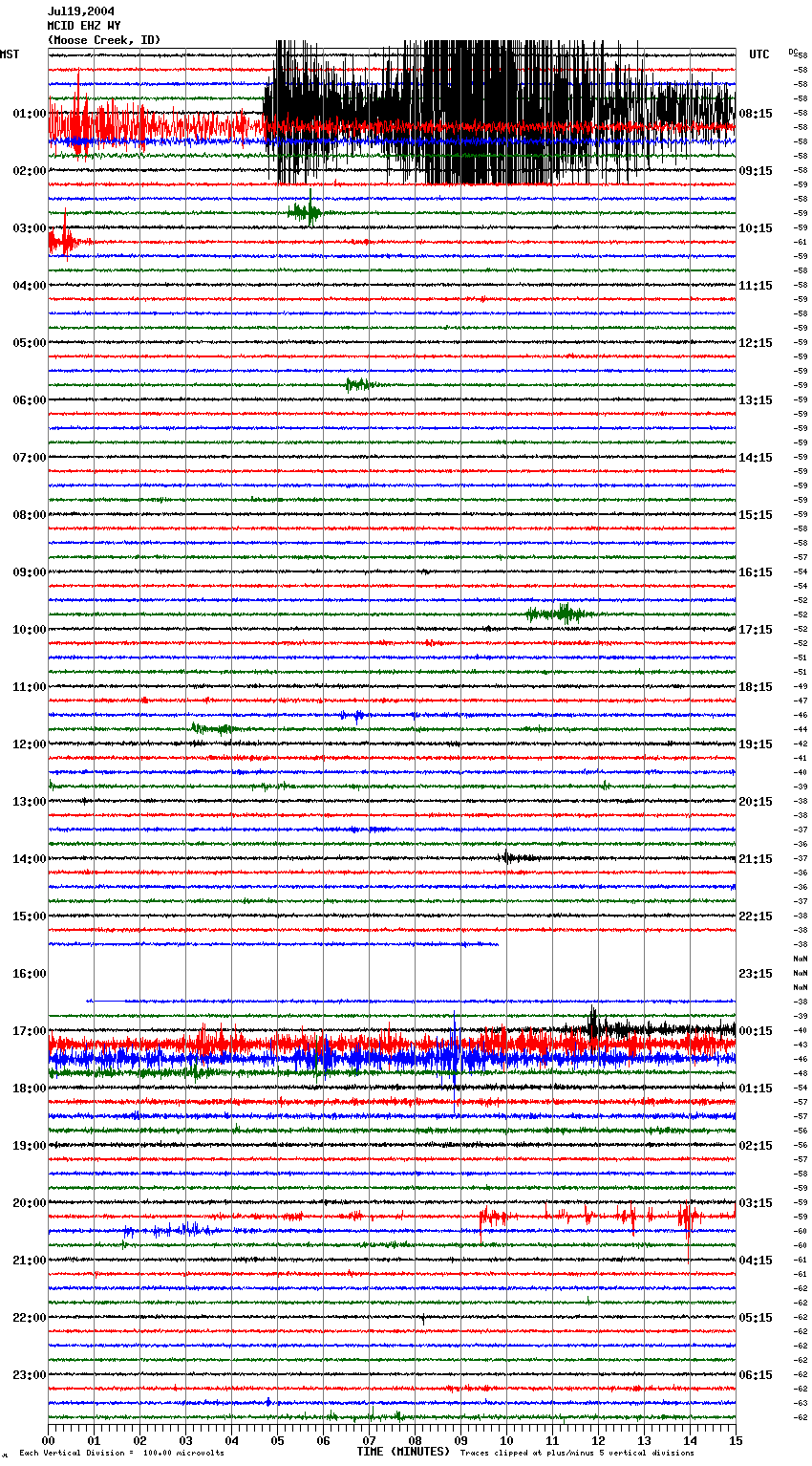Select the 05:00 MST time label
Image resolution: width=812 pixels, height=1466 pixels.
pos(30,342)
